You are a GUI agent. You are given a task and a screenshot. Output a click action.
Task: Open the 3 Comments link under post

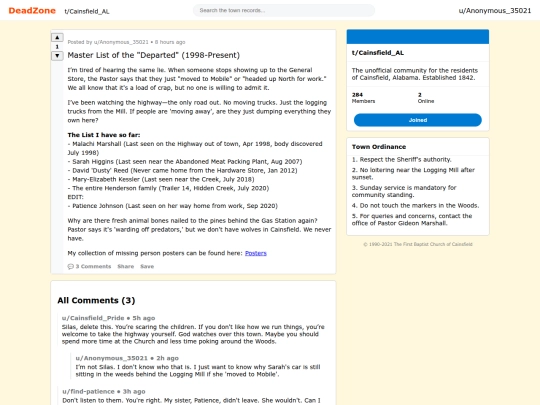point(90,266)
